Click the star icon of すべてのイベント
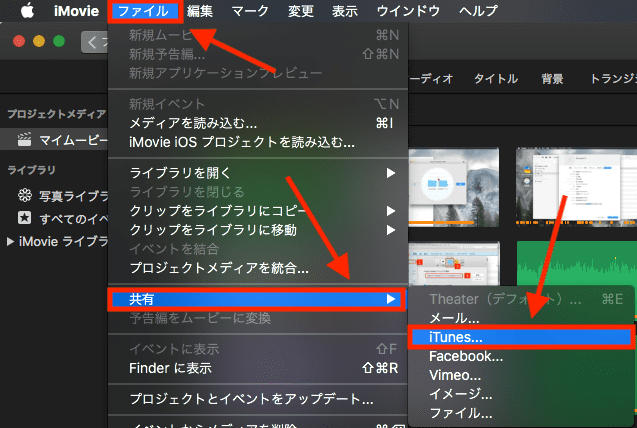637x428 pixels. [x=24, y=218]
